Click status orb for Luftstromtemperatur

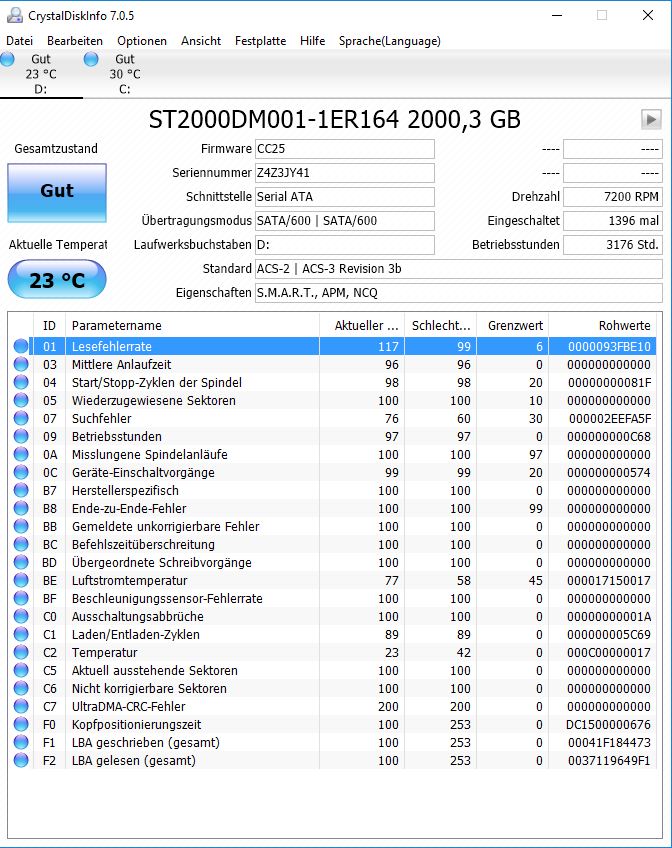21,580
